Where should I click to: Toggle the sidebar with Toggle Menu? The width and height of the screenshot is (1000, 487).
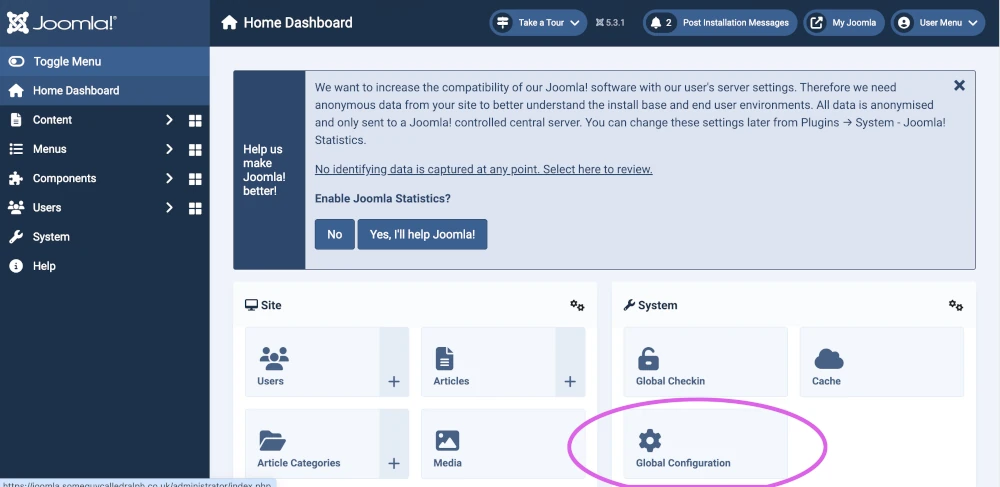pos(105,61)
